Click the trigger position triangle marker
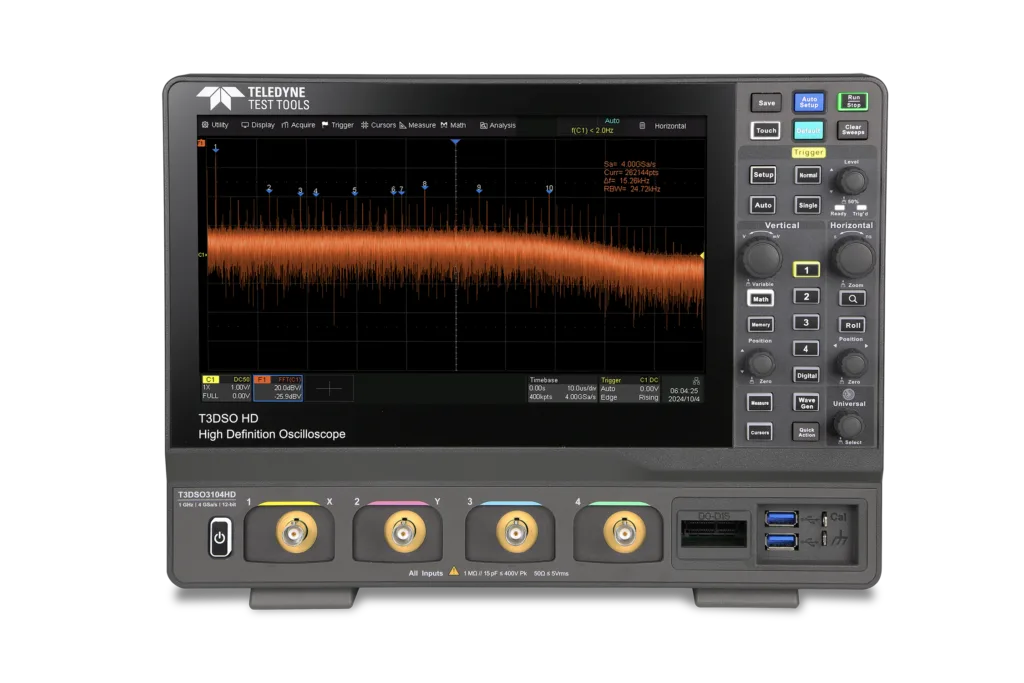 (455, 144)
